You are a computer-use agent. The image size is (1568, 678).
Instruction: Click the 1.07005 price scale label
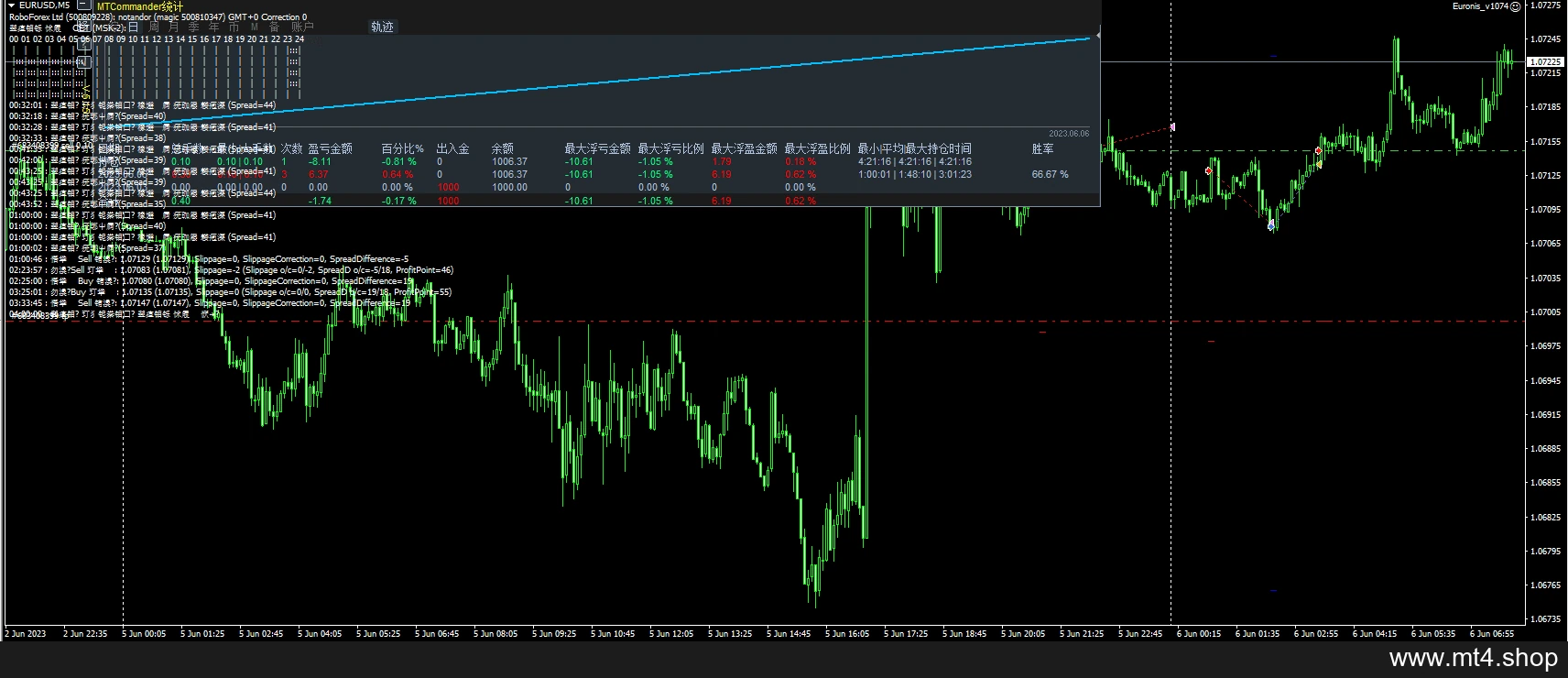pos(1545,312)
